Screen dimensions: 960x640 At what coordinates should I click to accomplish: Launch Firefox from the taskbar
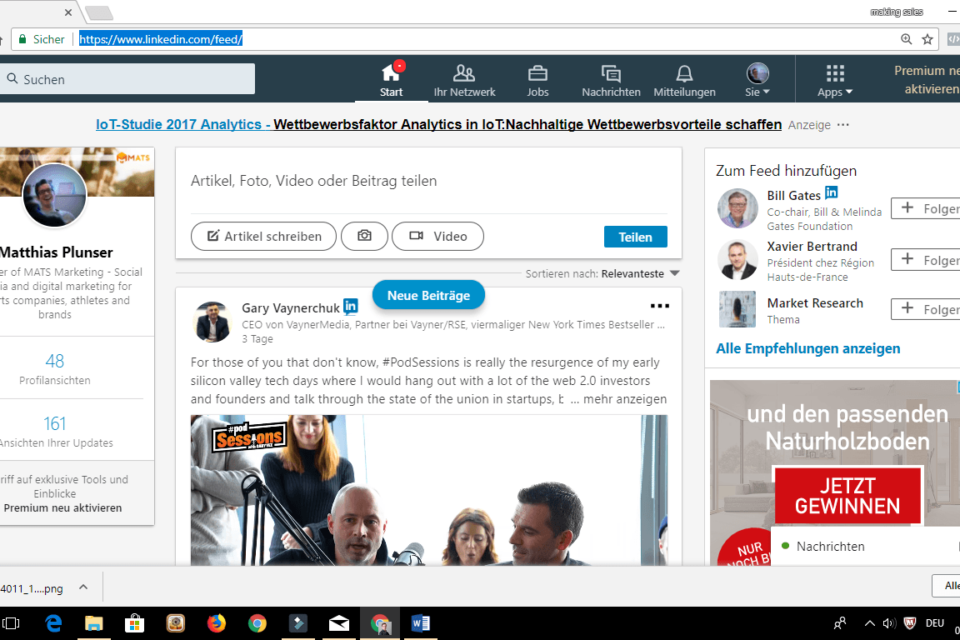[216, 623]
